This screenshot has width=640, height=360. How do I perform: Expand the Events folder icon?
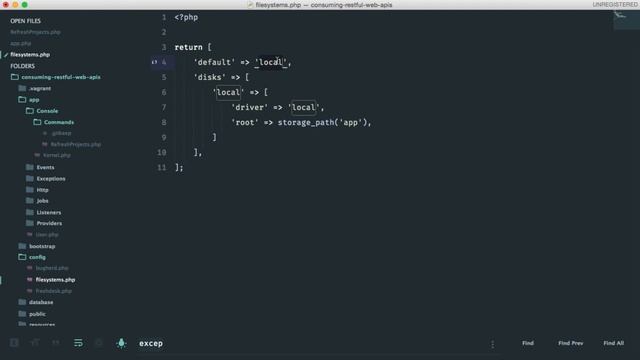30,167
